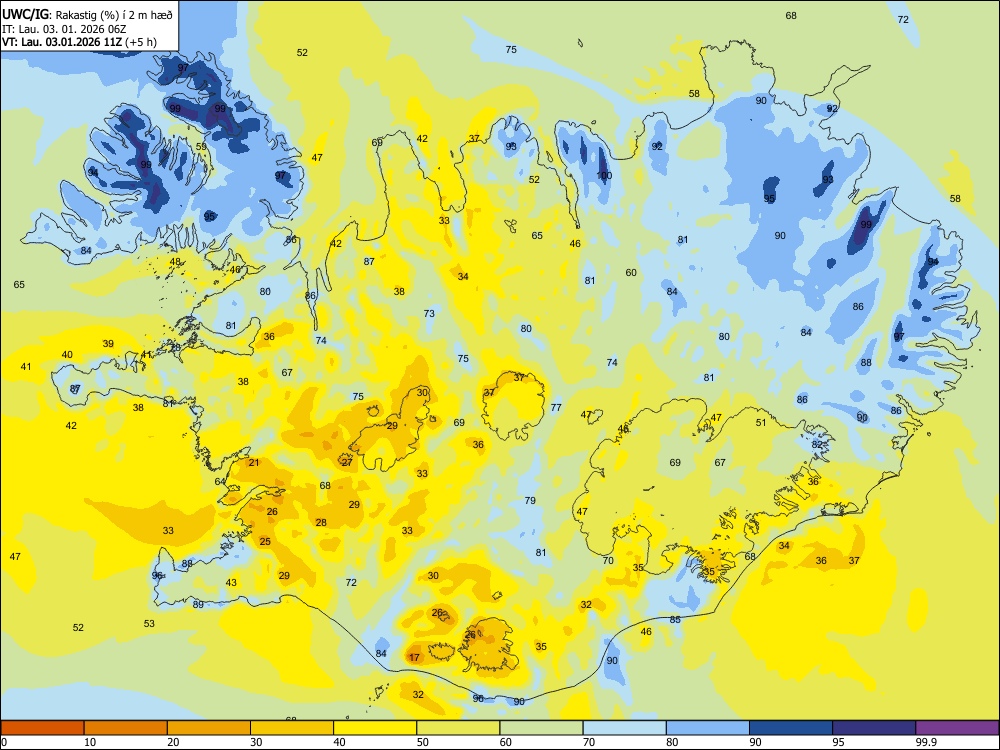Click the dark red 0–10 legend swatch
The image size is (1000, 750).
(42, 728)
